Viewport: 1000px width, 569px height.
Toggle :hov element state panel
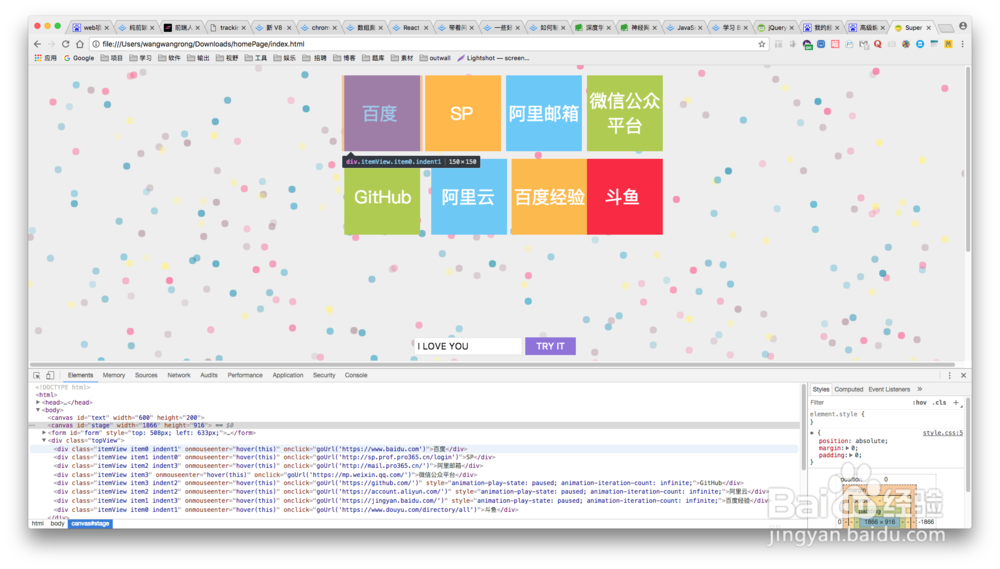click(919, 403)
